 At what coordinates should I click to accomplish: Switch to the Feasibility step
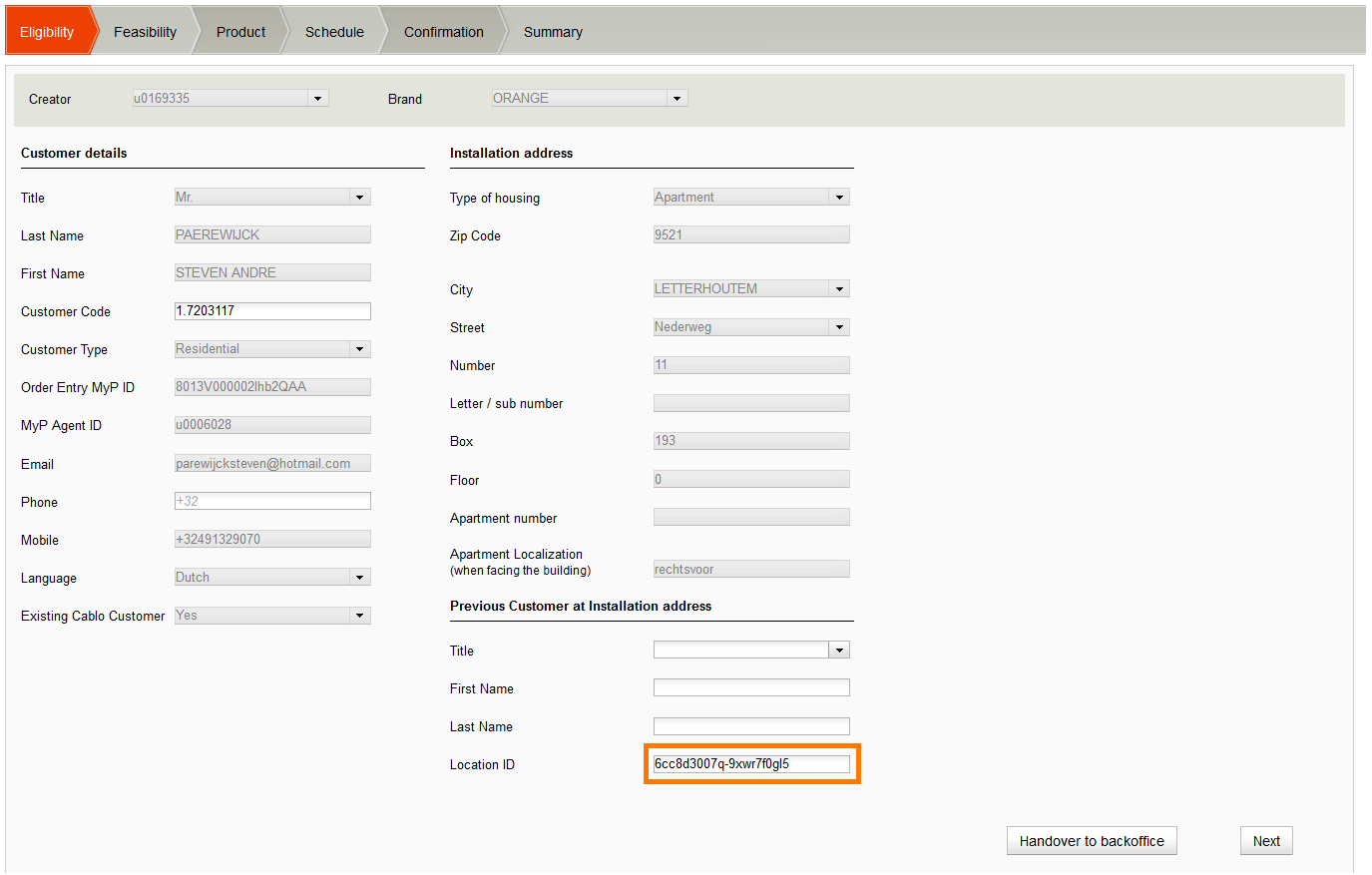(x=145, y=32)
